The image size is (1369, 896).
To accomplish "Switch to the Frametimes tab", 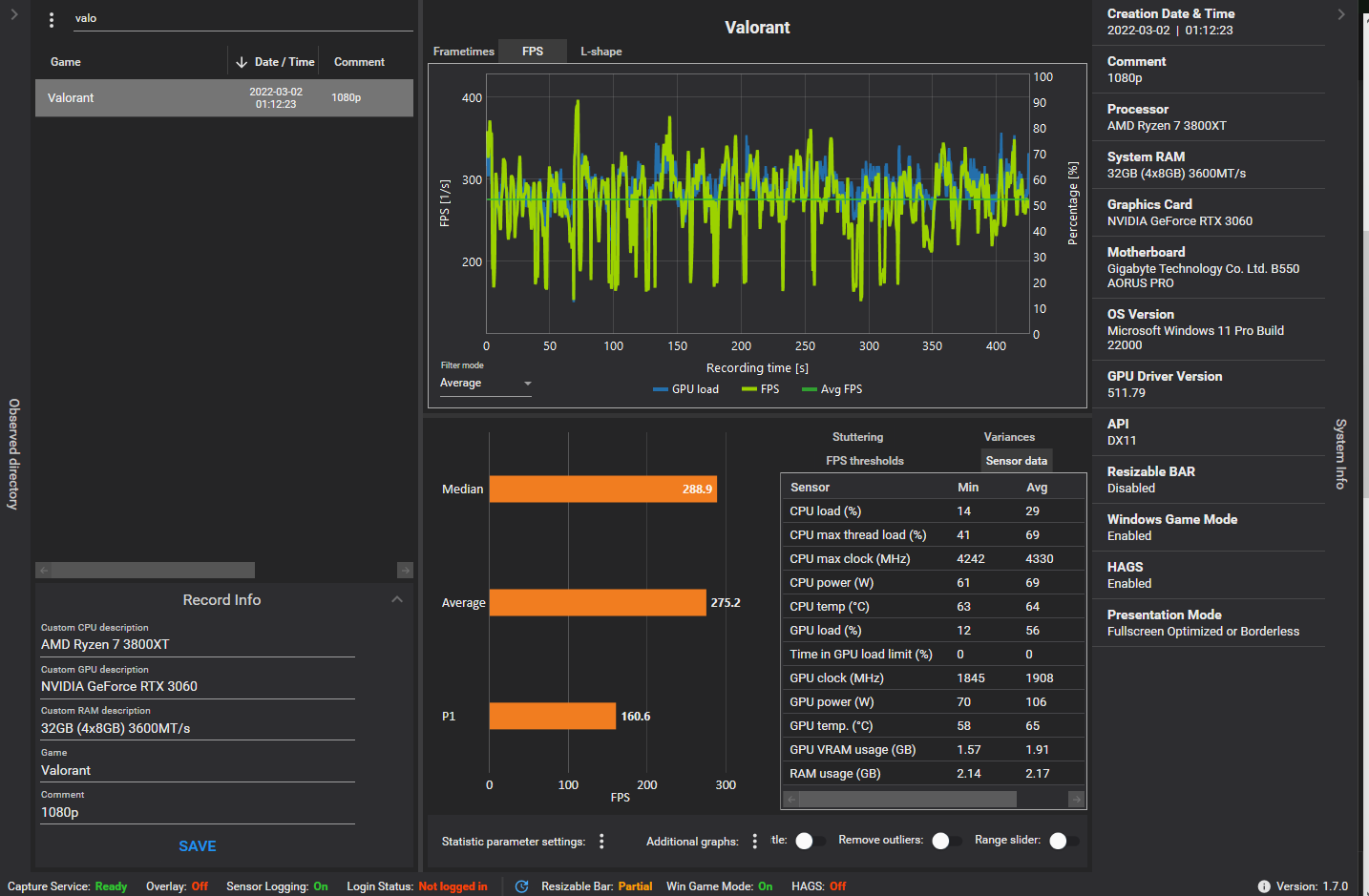I will point(464,52).
